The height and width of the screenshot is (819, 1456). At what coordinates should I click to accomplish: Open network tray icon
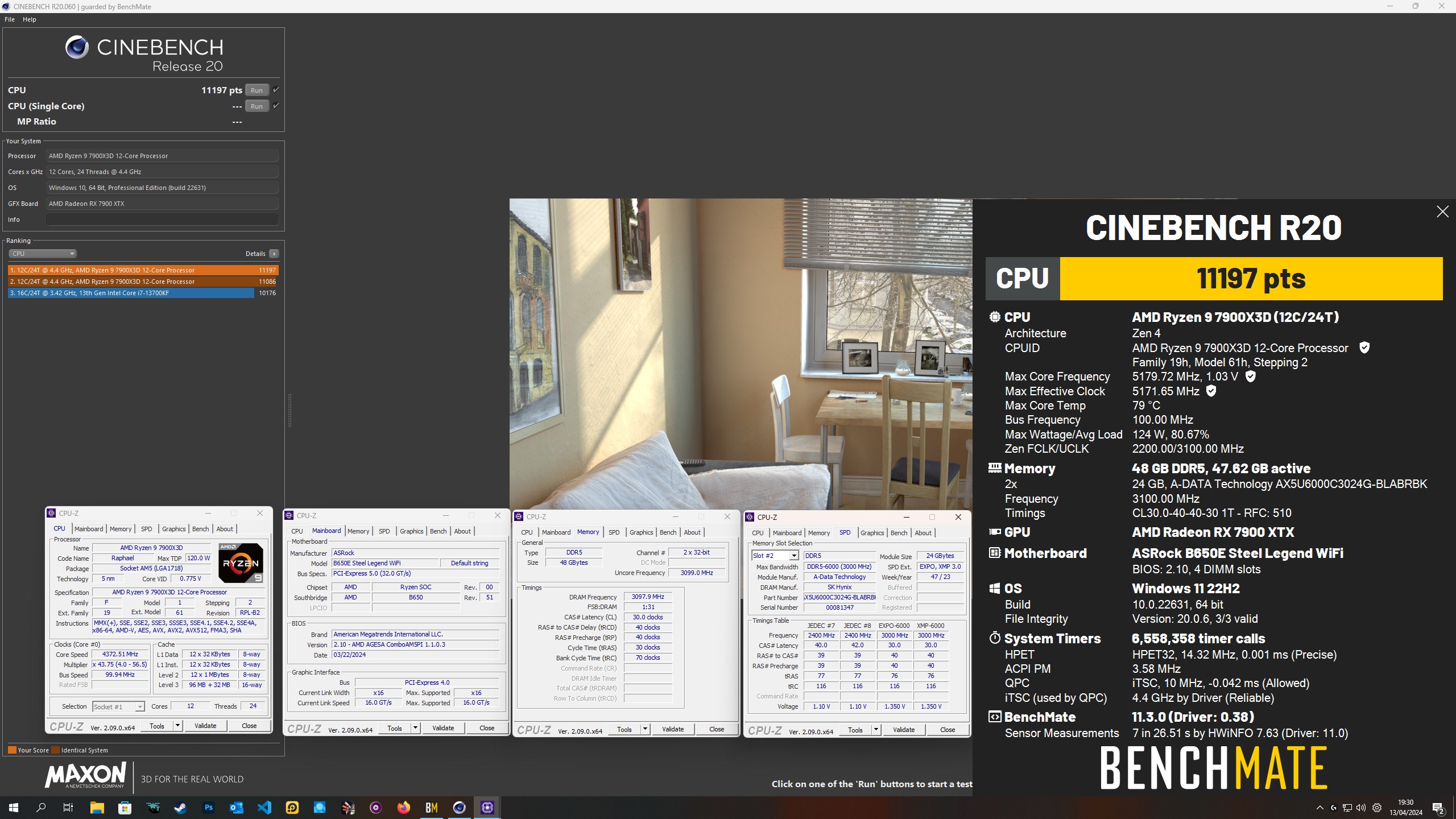click(x=1347, y=808)
